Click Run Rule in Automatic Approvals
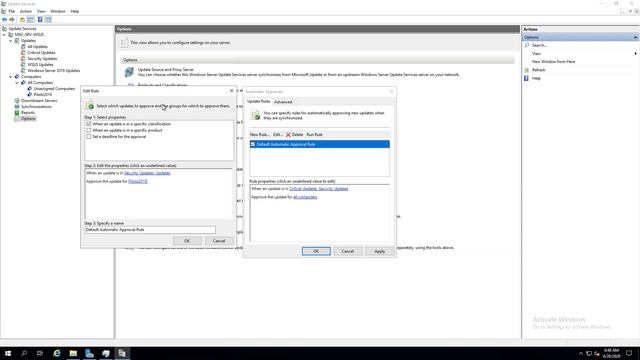640x360 pixels. 314,135
